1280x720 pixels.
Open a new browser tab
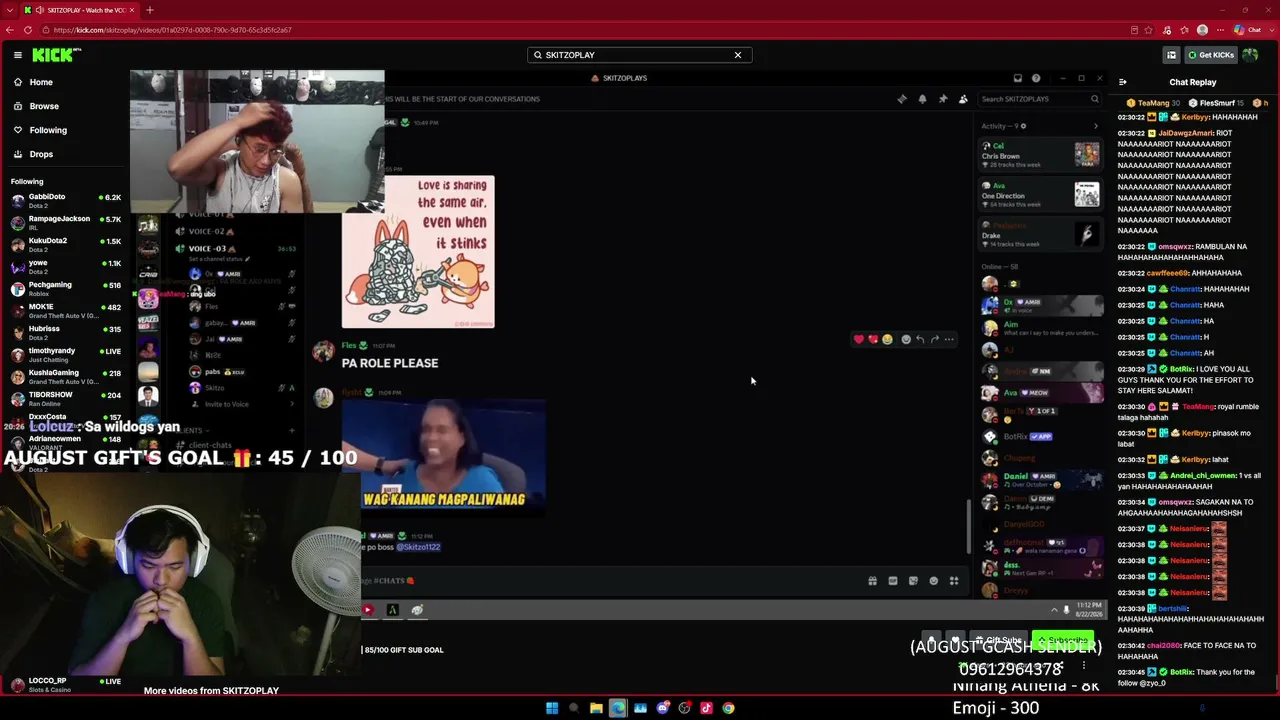[x=149, y=10]
